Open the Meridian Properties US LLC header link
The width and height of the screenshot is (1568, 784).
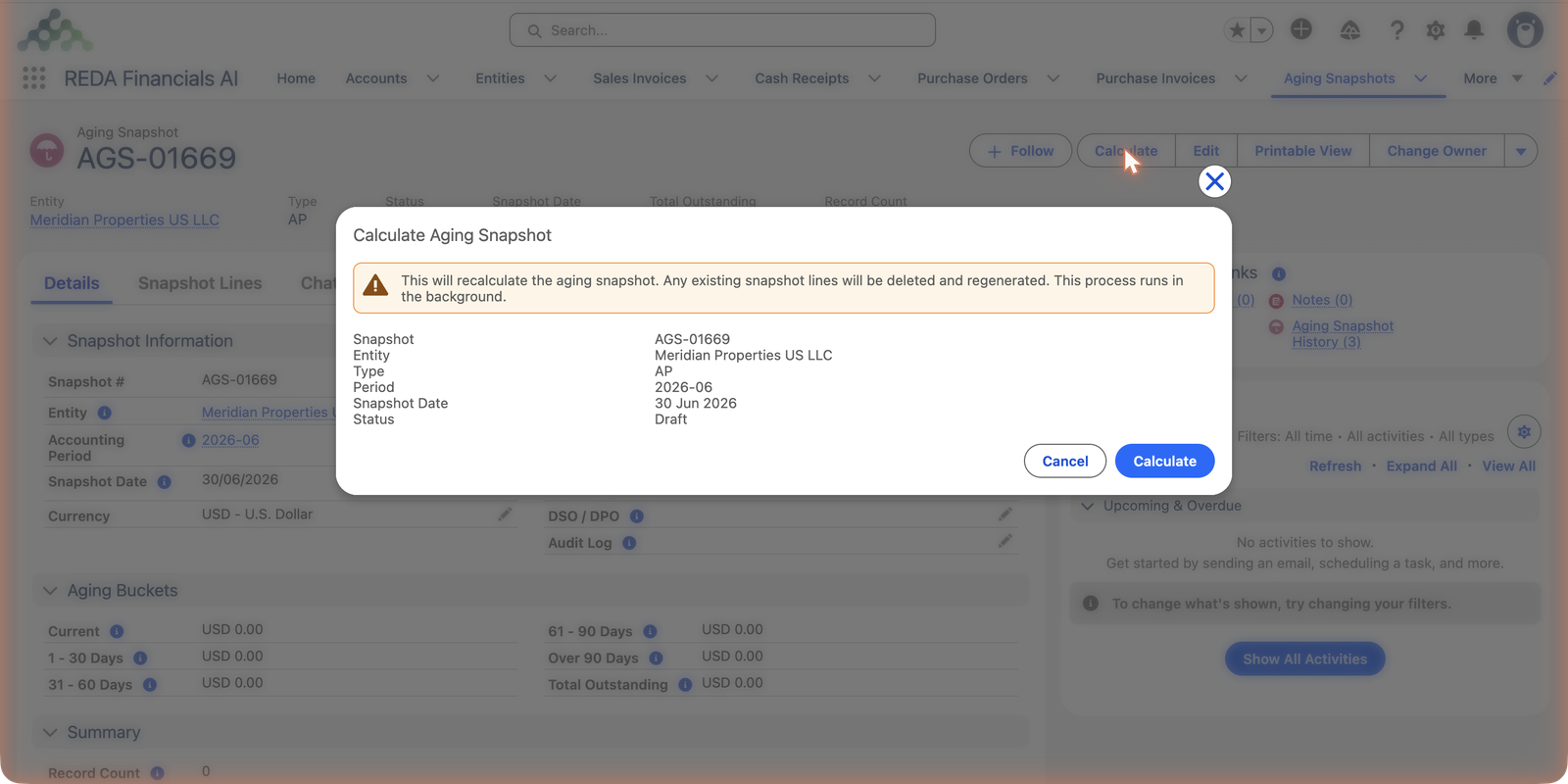tap(124, 220)
